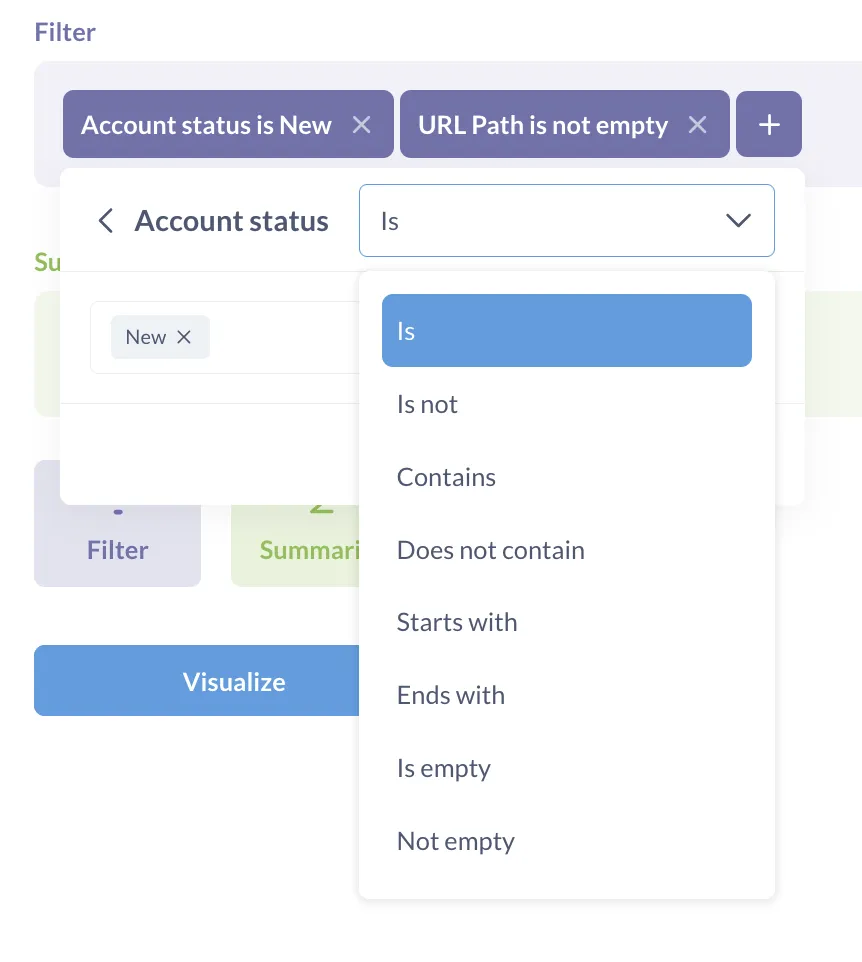Remove the New value tag

click(184, 337)
